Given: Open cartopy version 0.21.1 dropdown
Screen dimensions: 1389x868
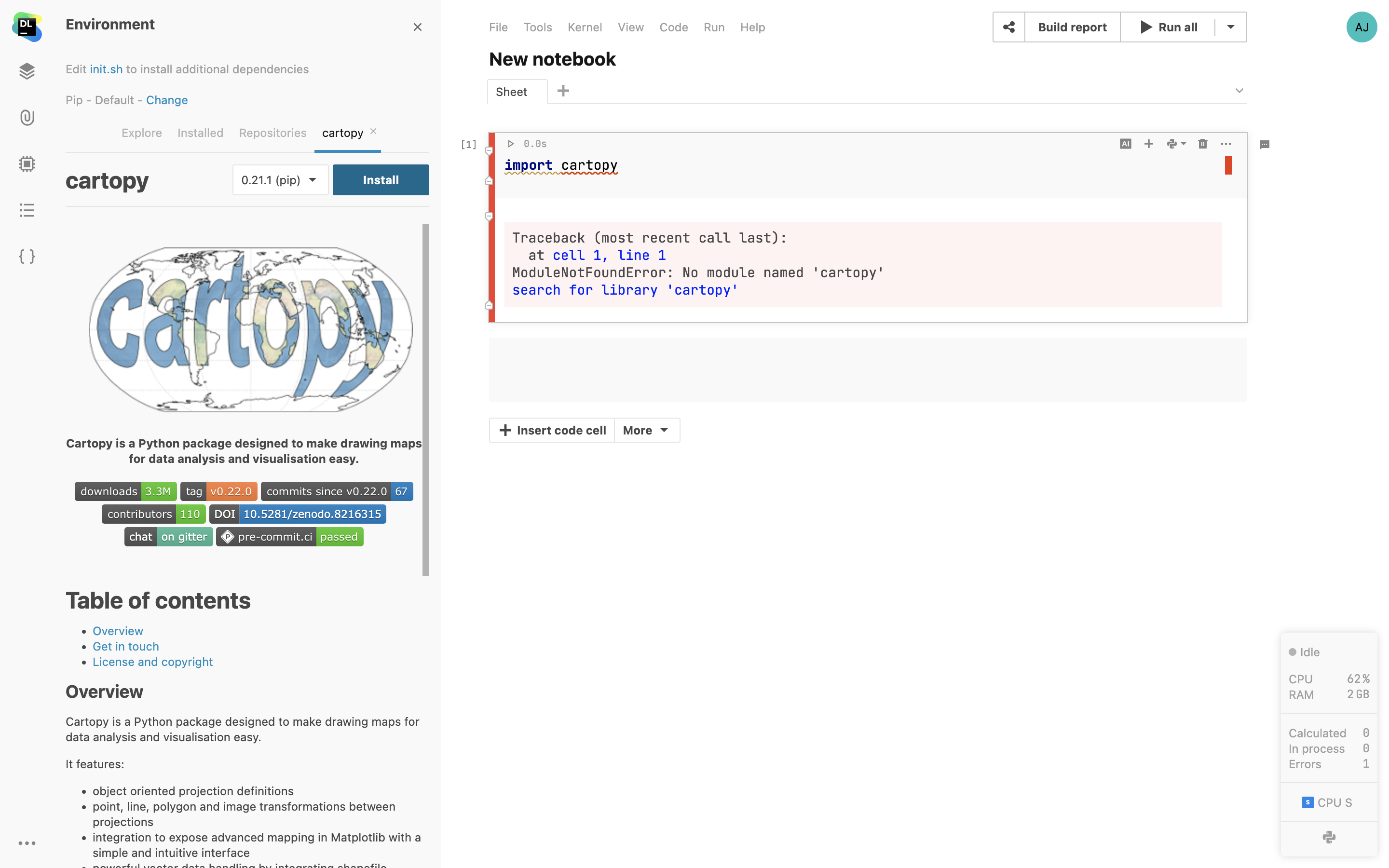Looking at the screenshot, I should pos(280,180).
